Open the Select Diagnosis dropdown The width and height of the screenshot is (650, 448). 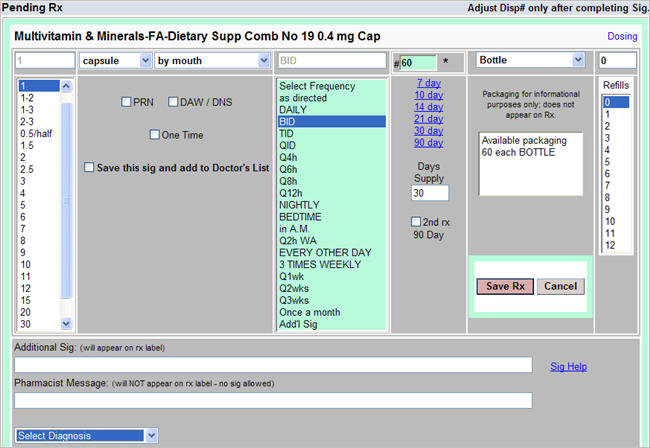tap(86, 436)
